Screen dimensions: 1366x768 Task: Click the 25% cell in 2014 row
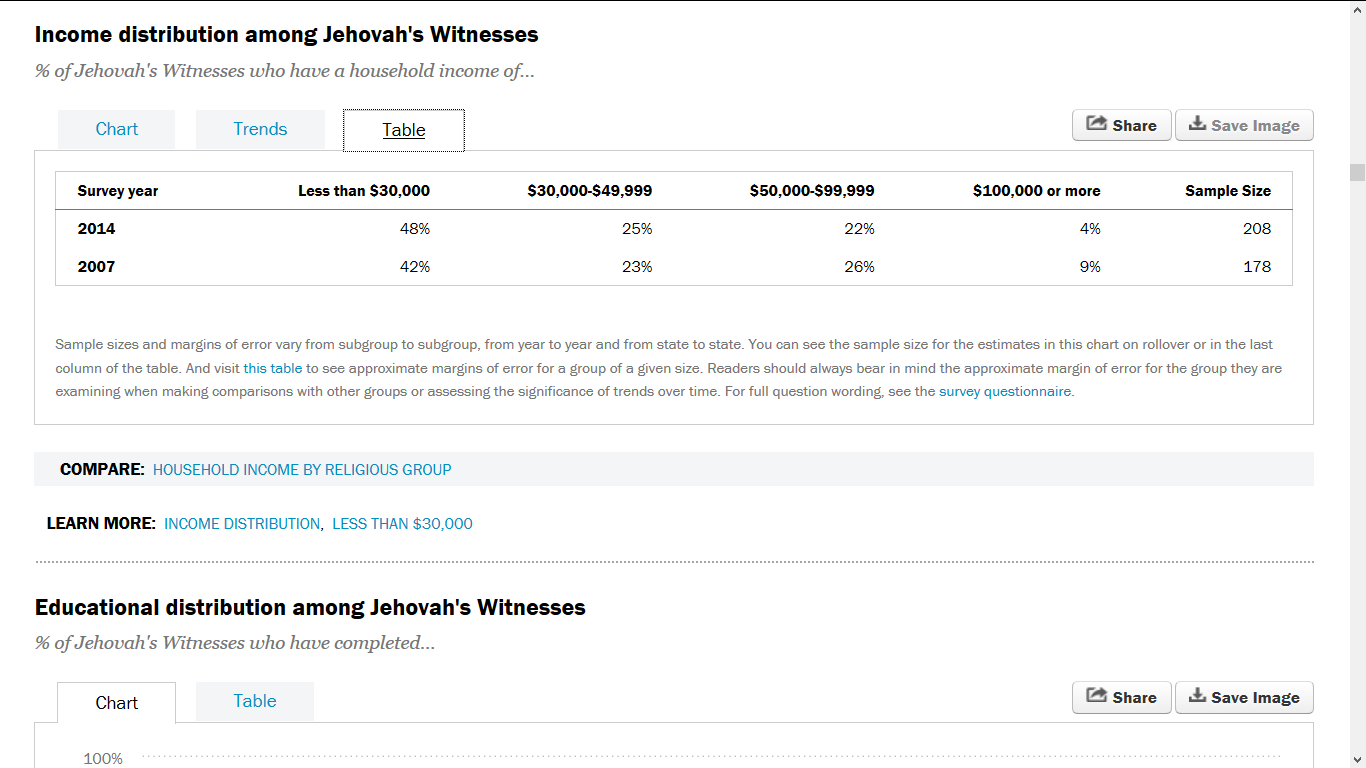(x=637, y=229)
